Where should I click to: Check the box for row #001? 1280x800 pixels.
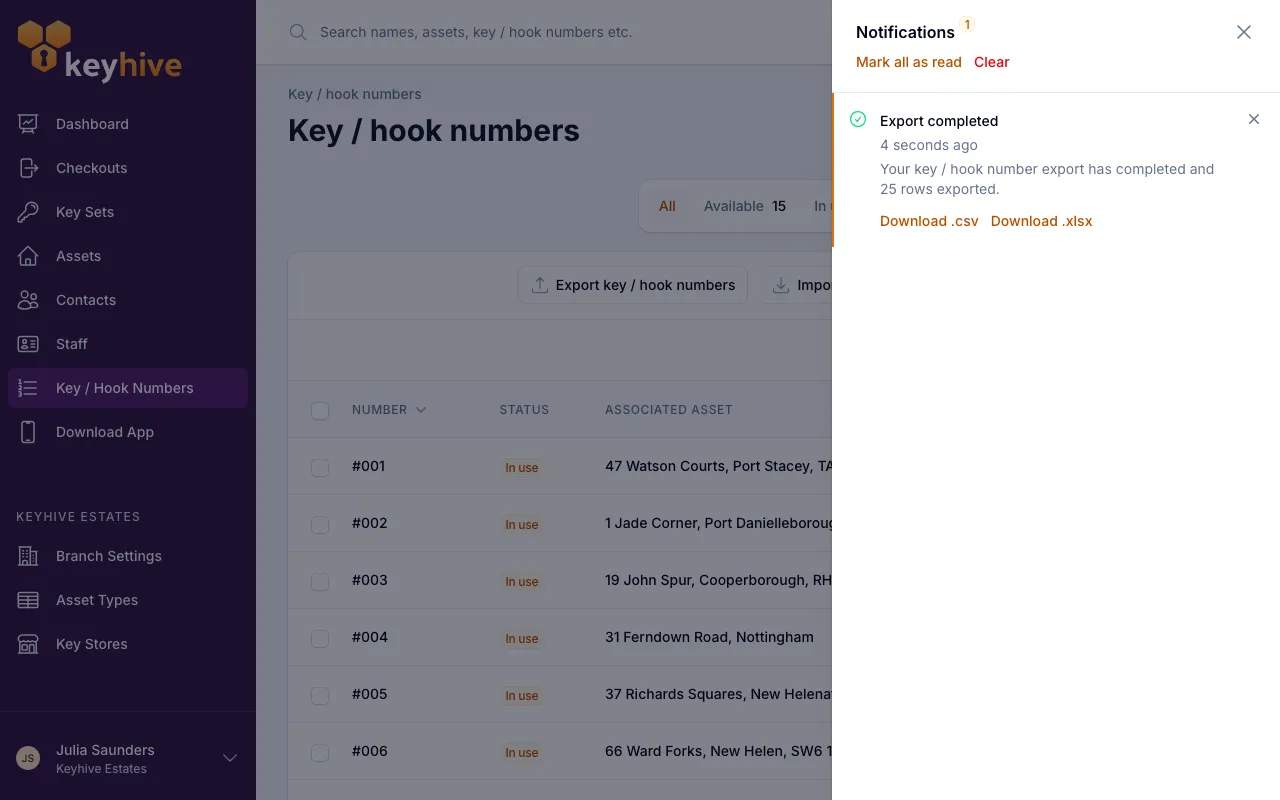[x=320, y=467]
